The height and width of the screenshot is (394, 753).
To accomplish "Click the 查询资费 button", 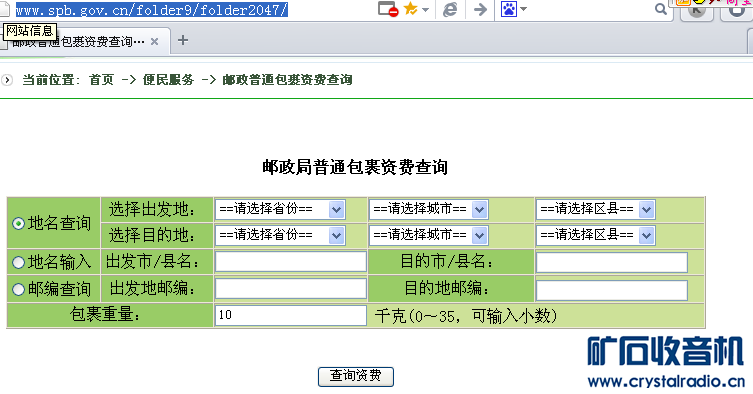I will pos(356,376).
